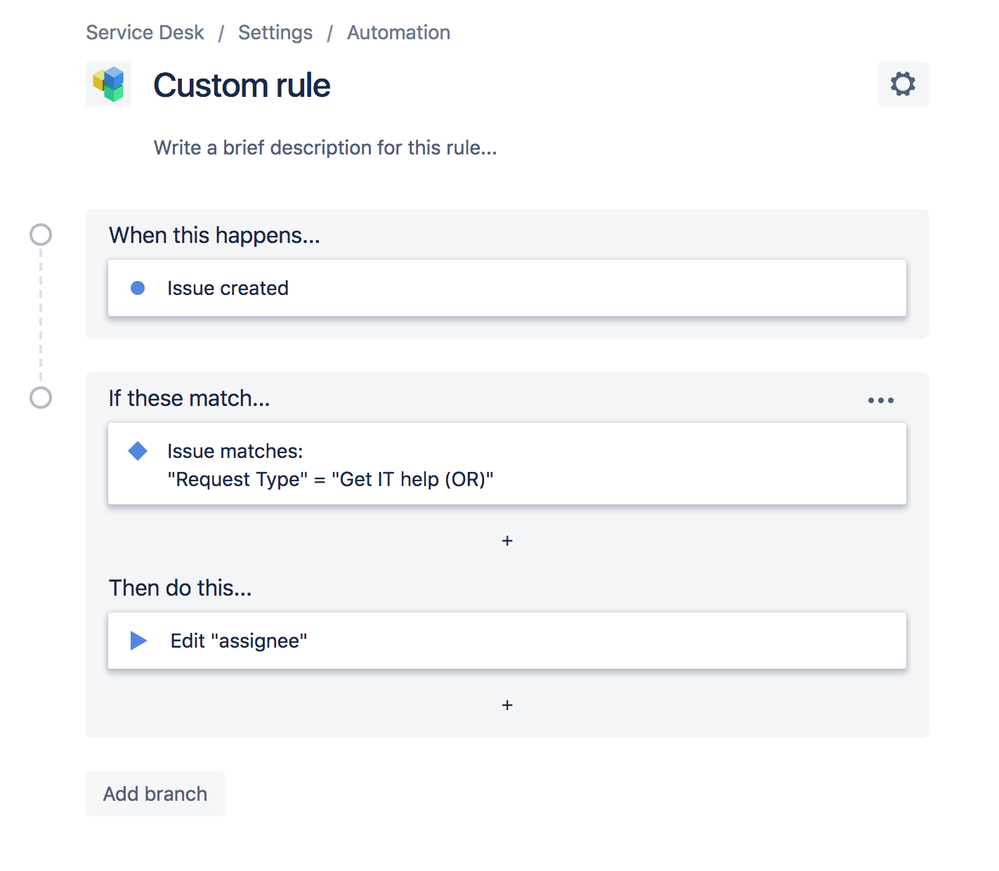Click the rule description placeholder text
The image size is (999, 871).
(x=325, y=147)
